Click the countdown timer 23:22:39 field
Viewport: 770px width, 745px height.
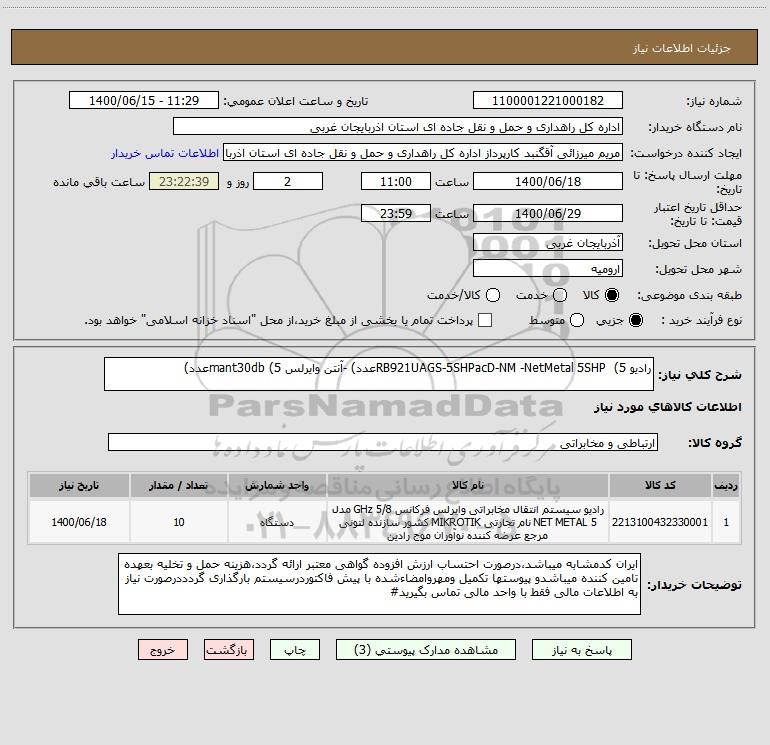click(184, 181)
